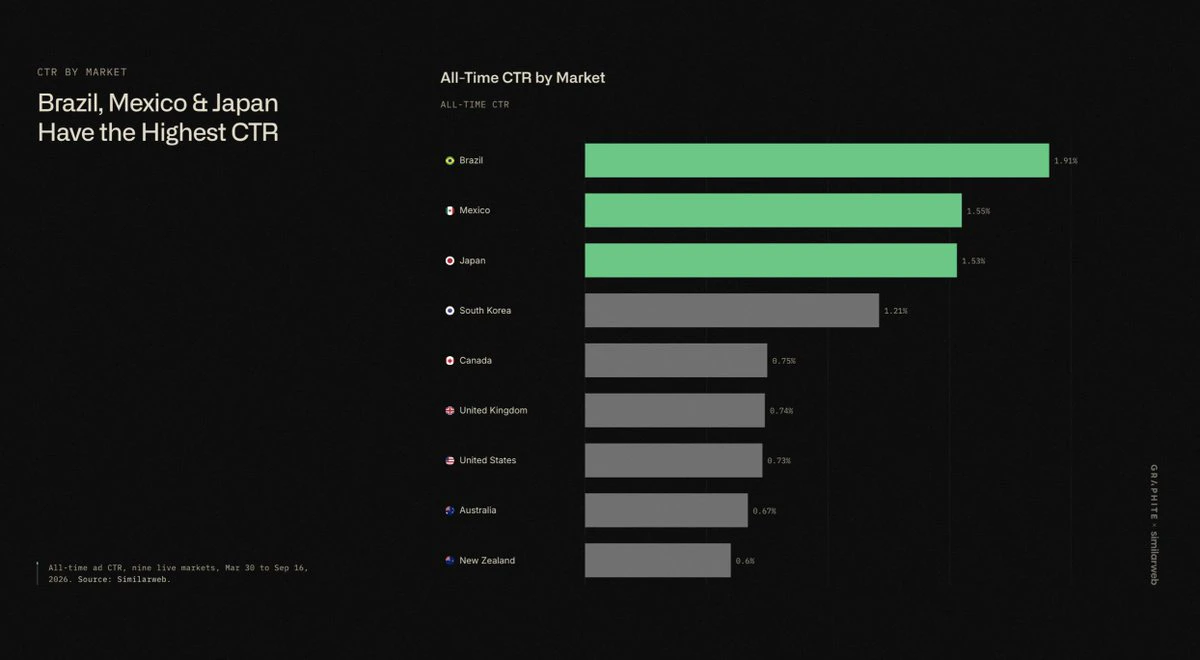Click the "Have the Highest CTR" headline
This screenshot has width=1200, height=660.
click(158, 132)
